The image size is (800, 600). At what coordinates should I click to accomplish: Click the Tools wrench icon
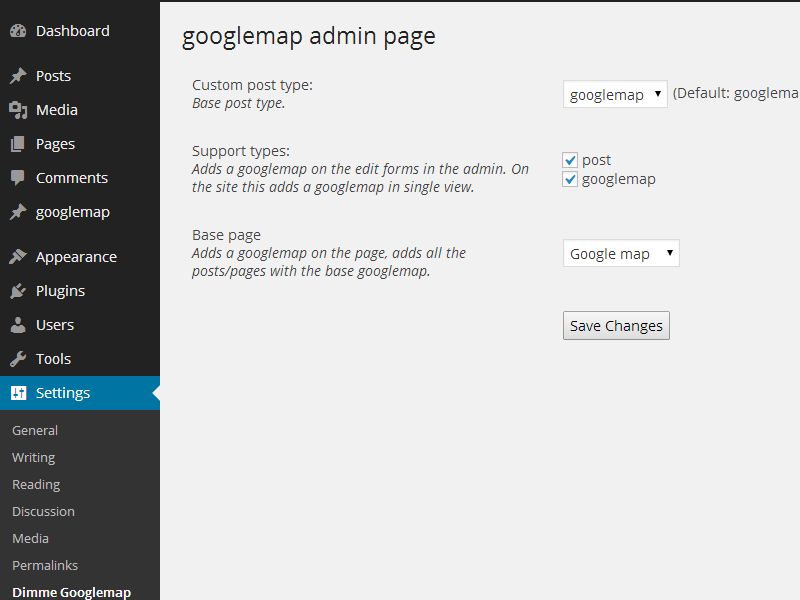pyautogui.click(x=18, y=359)
